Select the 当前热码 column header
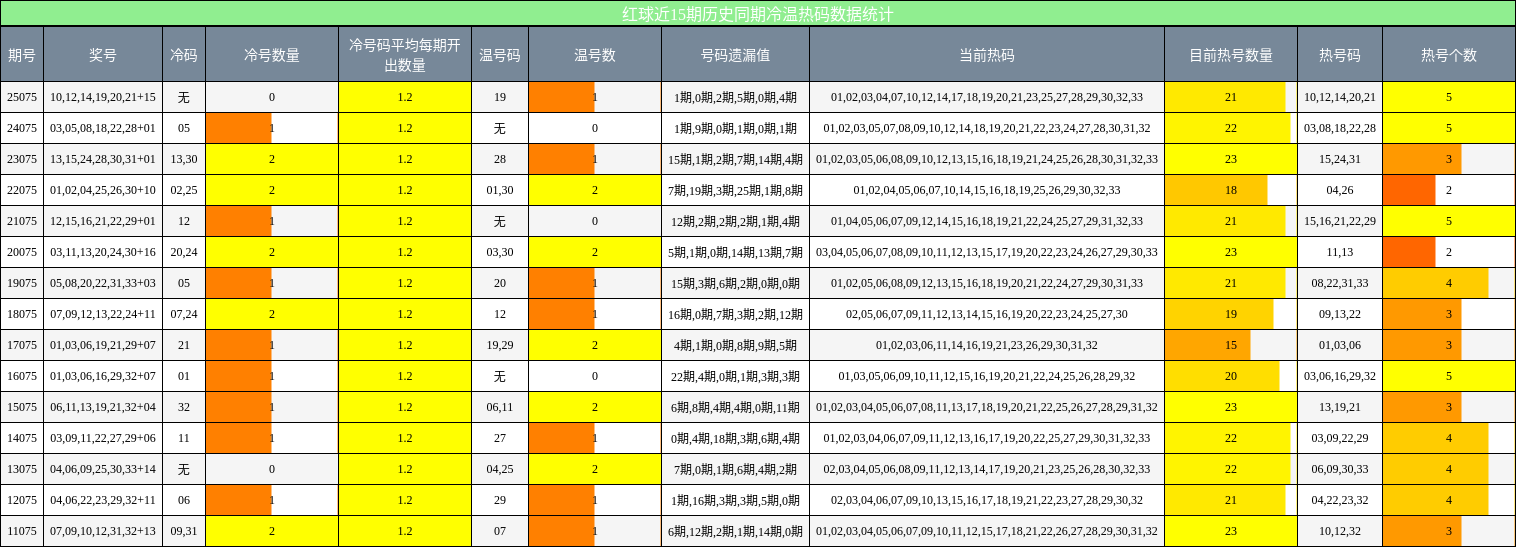Screen dimensions: 1516x547 tap(987, 55)
